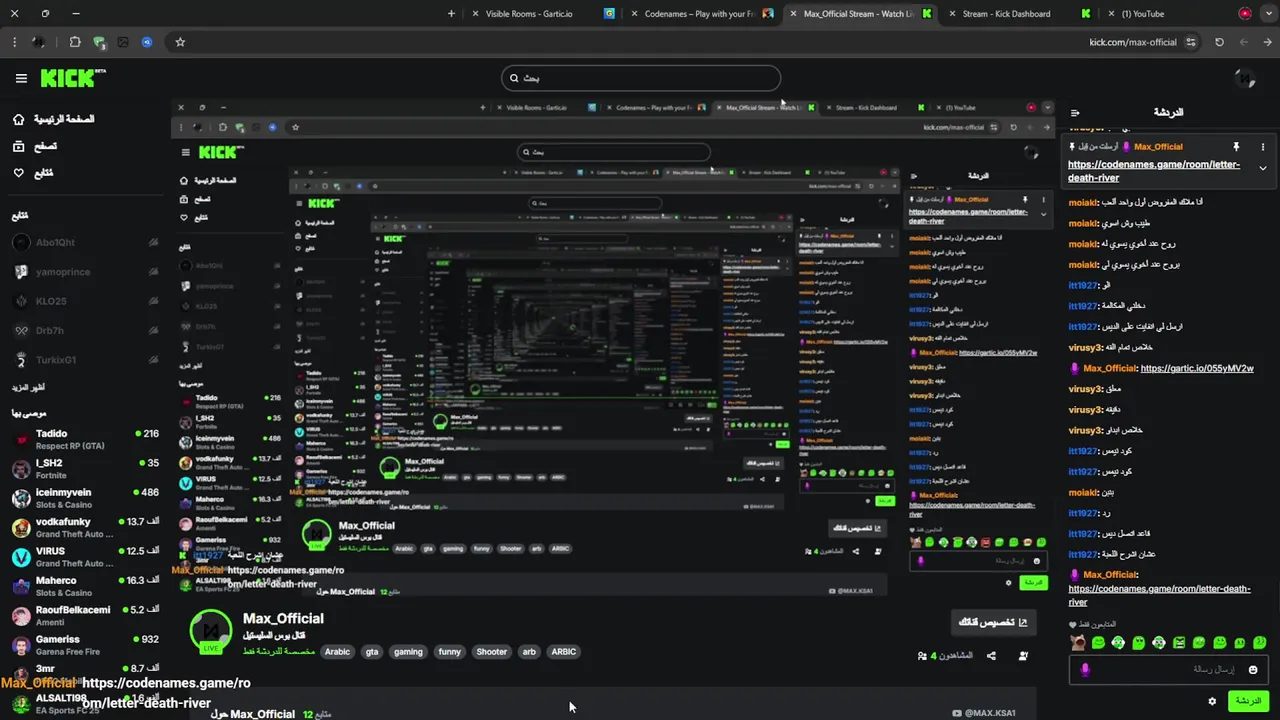This screenshot has height=720, width=1280.
Task: Open the browser three-dot menu
Action: [x=14, y=42]
